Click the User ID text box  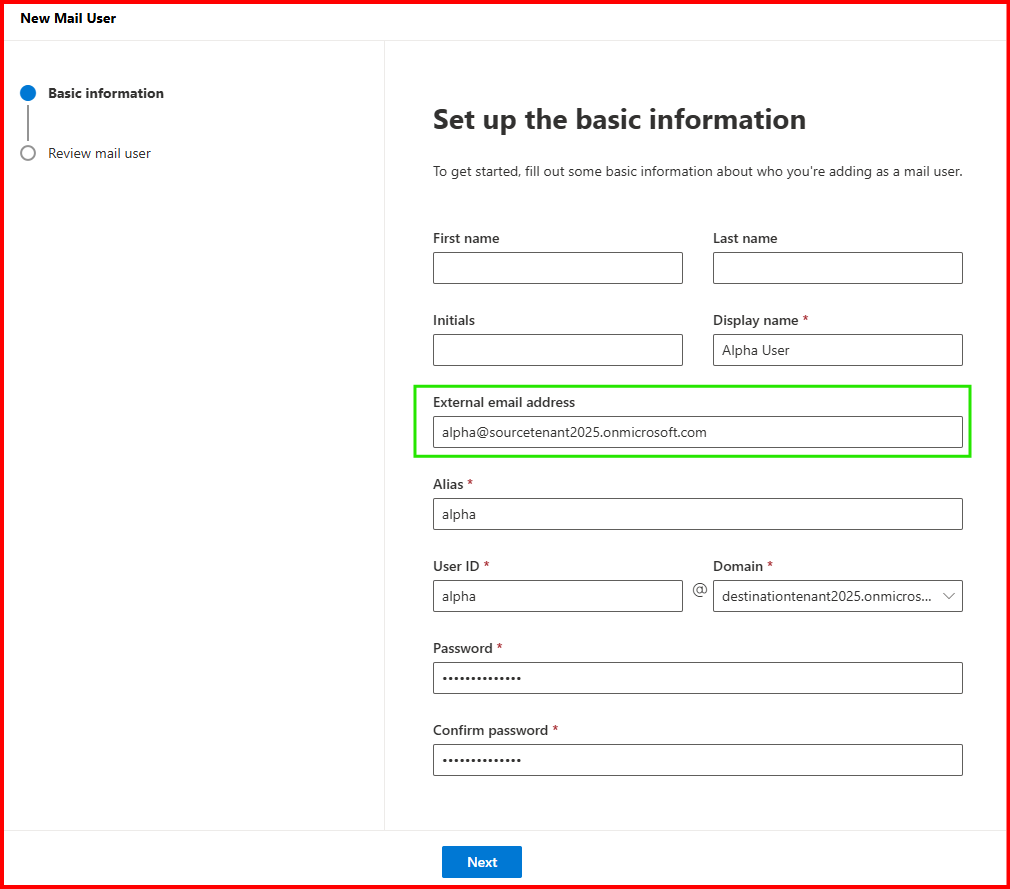pyautogui.click(x=557, y=596)
